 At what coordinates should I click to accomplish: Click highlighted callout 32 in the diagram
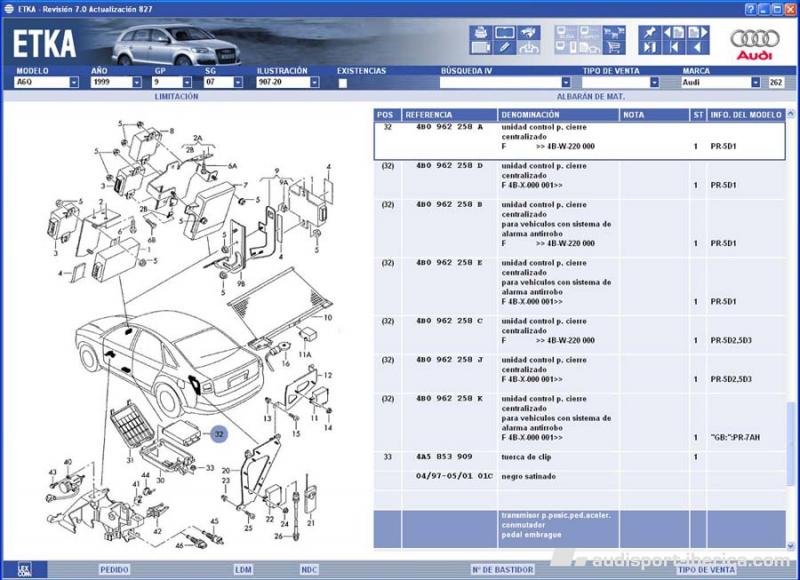tap(219, 434)
